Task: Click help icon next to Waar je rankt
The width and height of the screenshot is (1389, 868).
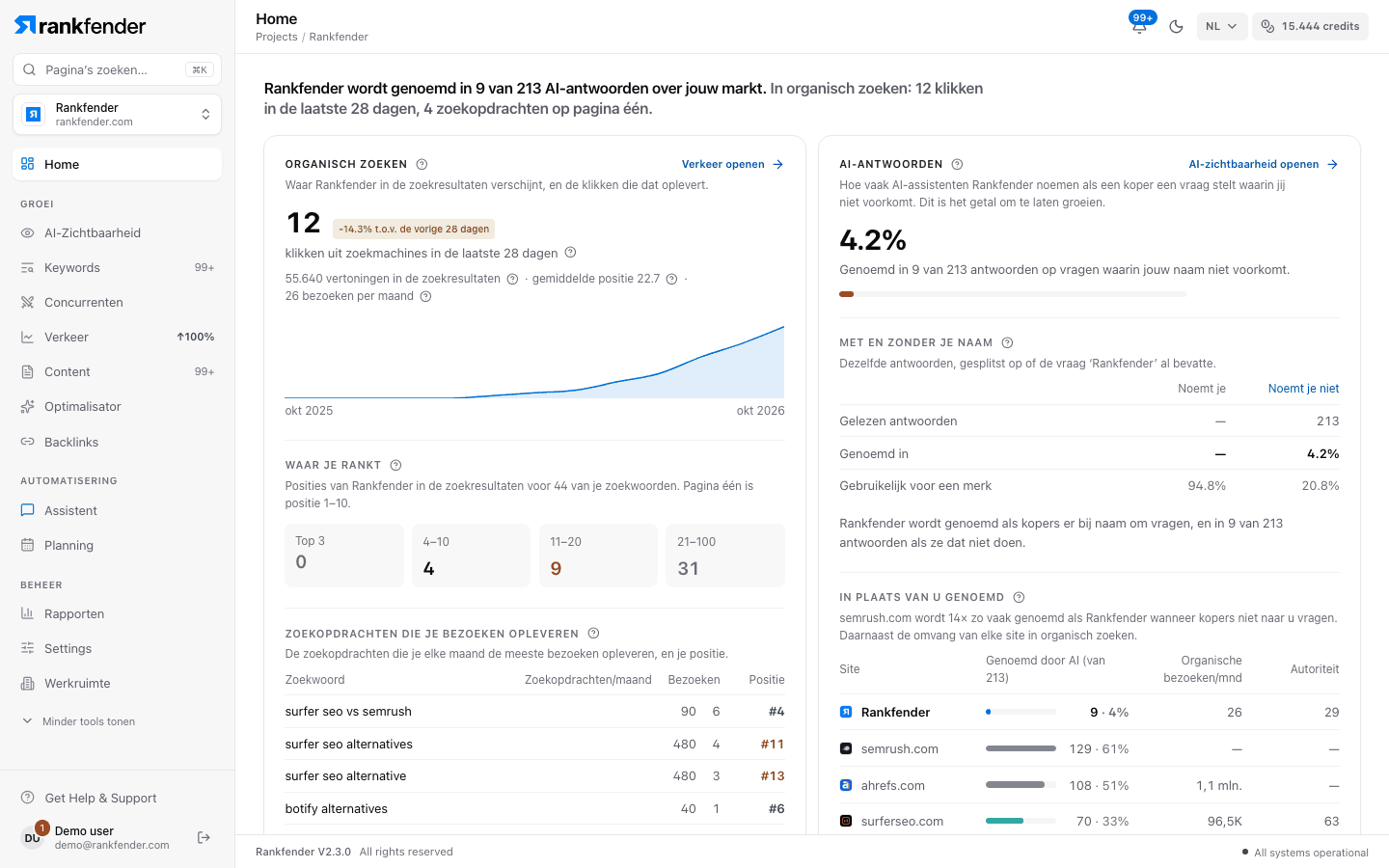Action: pyautogui.click(x=395, y=465)
